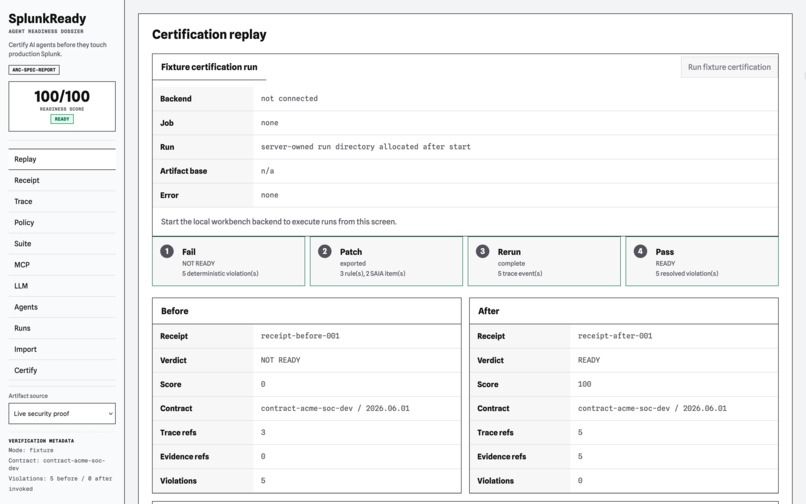
Task: Click the After Score value '100'
Action: pyautogui.click(x=584, y=384)
